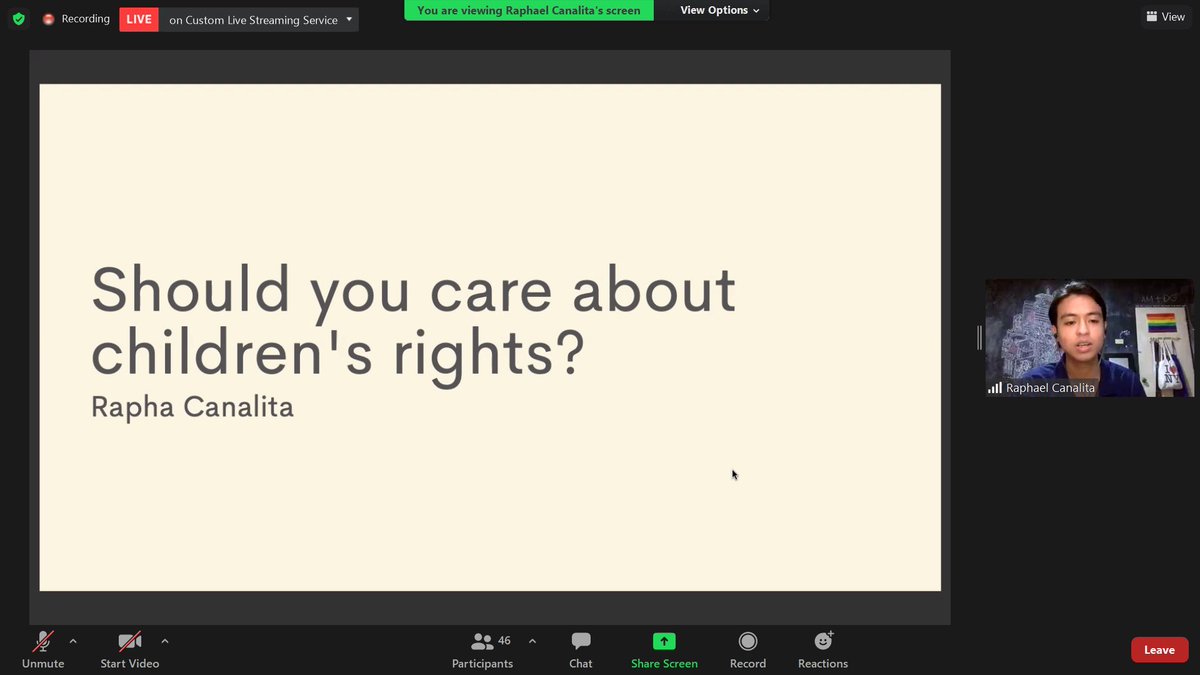Expand the arrow beside Participants count
The height and width of the screenshot is (675, 1200).
tap(532, 641)
